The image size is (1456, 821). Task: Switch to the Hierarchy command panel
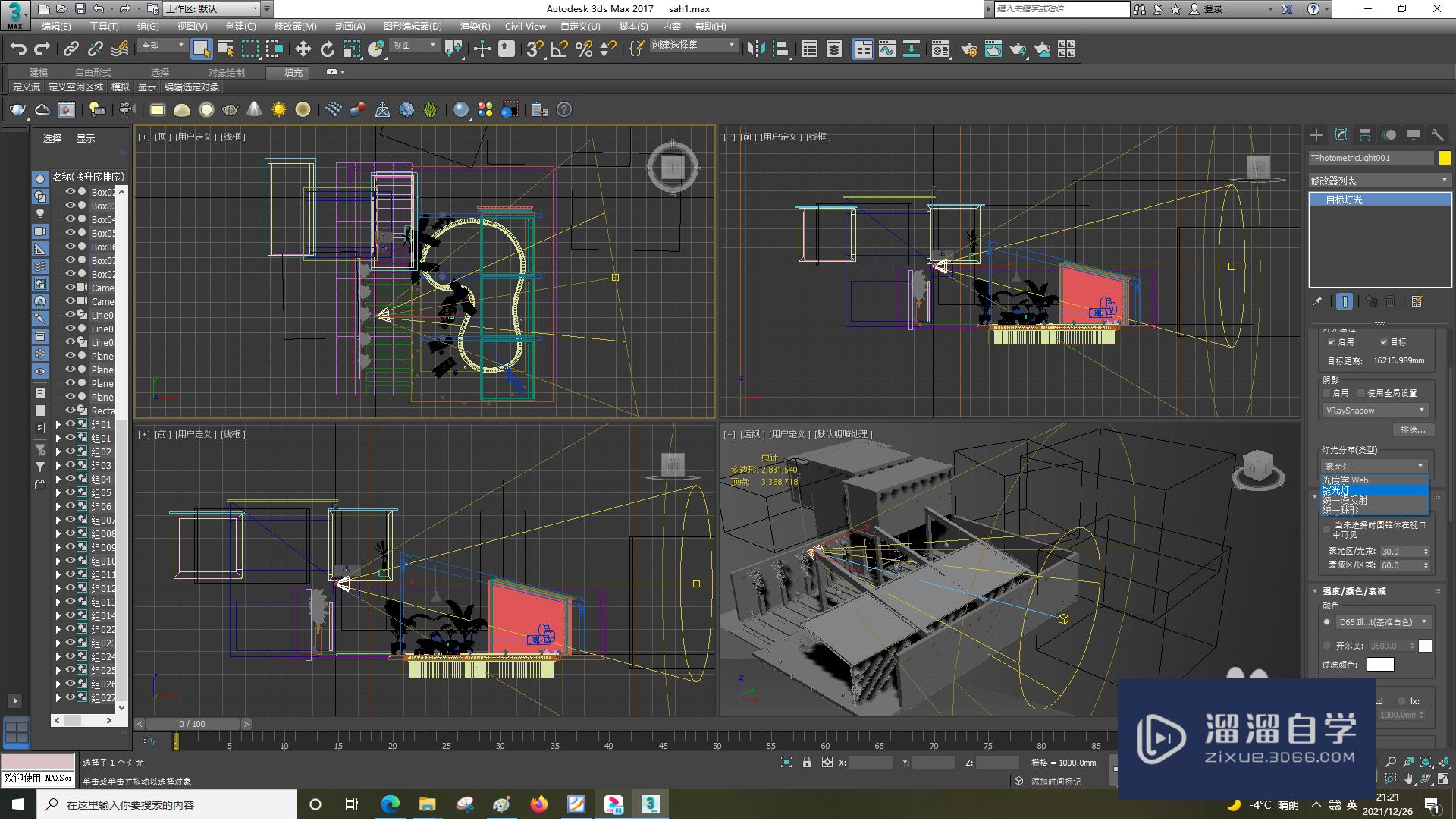tap(1365, 135)
